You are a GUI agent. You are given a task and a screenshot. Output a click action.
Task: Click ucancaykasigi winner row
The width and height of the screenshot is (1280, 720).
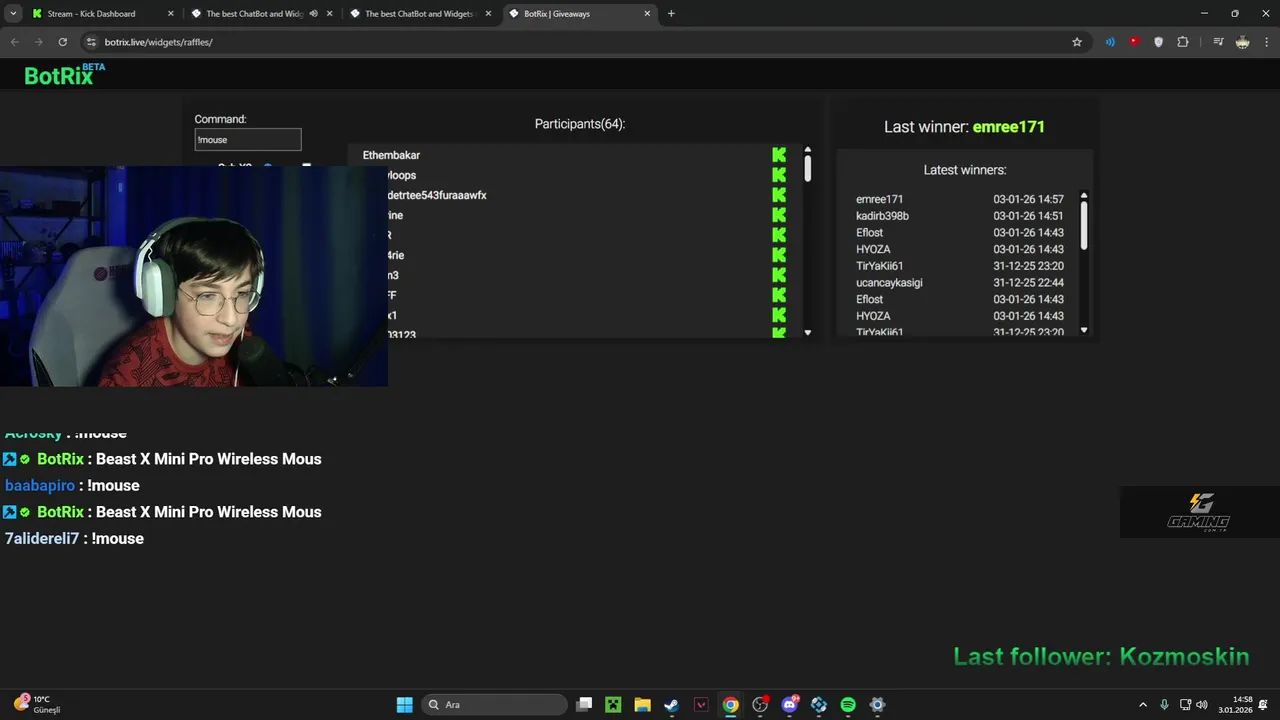[960, 283]
